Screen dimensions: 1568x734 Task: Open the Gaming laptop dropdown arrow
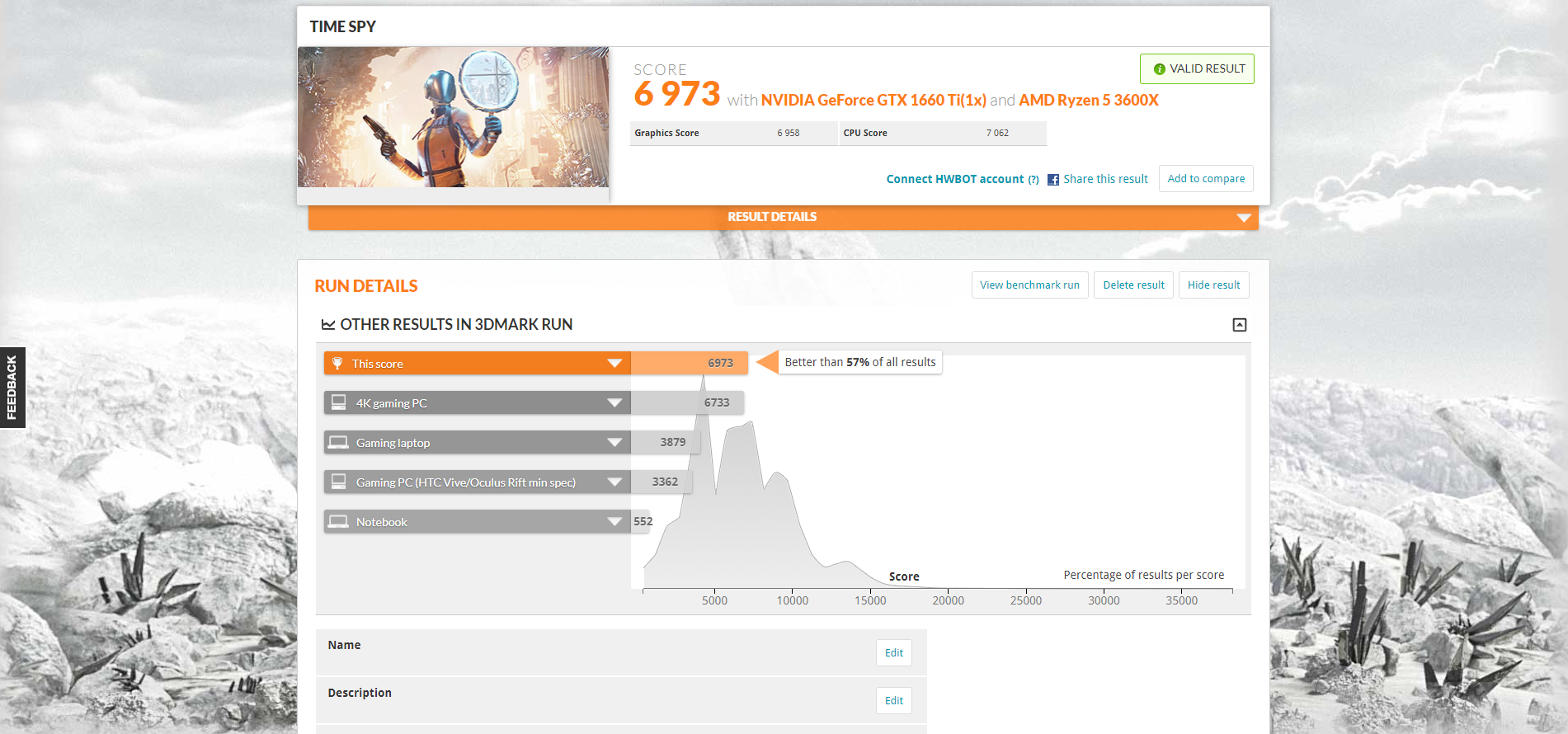click(x=614, y=442)
